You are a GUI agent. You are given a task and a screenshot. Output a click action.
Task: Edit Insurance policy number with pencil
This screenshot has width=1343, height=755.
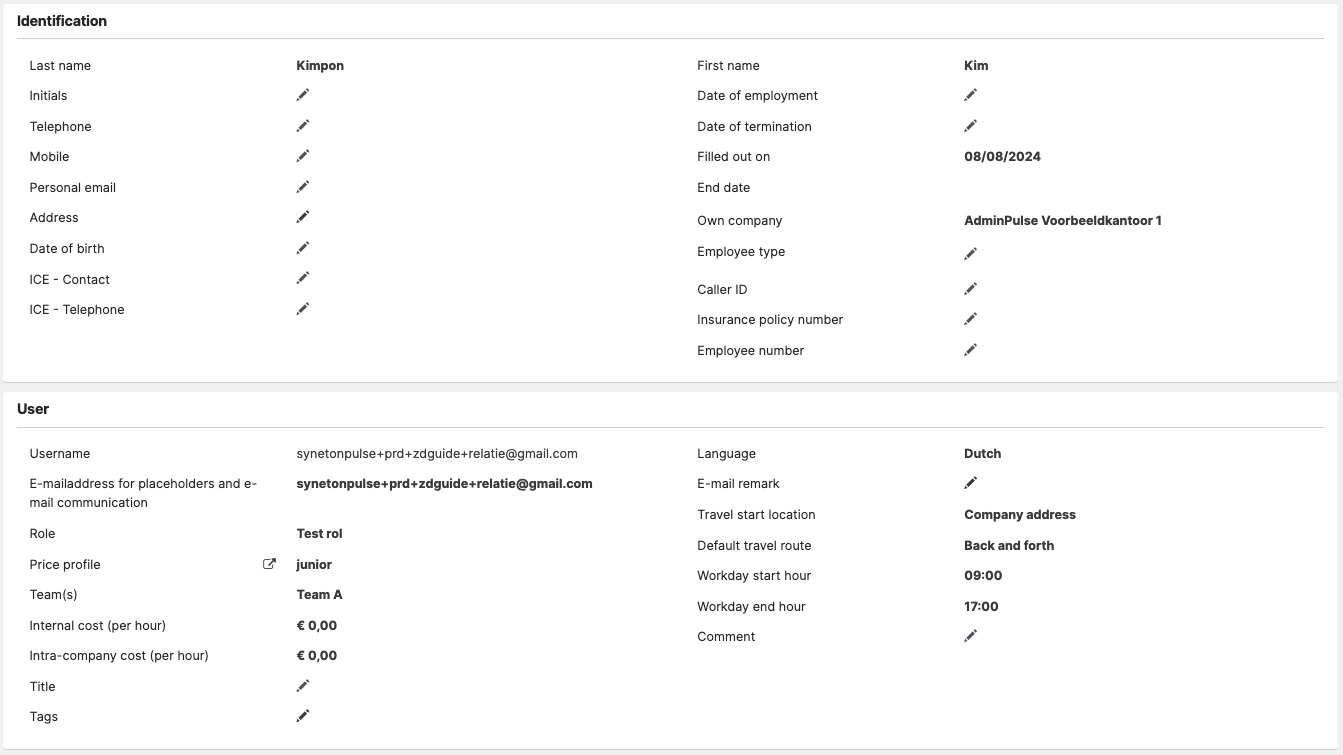coord(970,319)
